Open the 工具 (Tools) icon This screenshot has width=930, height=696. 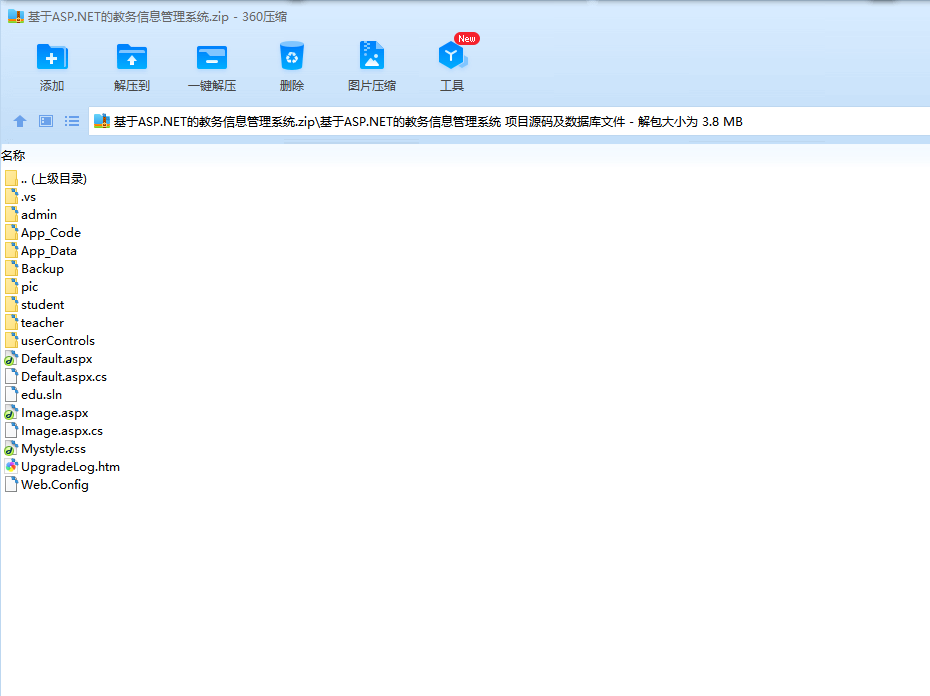coord(452,56)
